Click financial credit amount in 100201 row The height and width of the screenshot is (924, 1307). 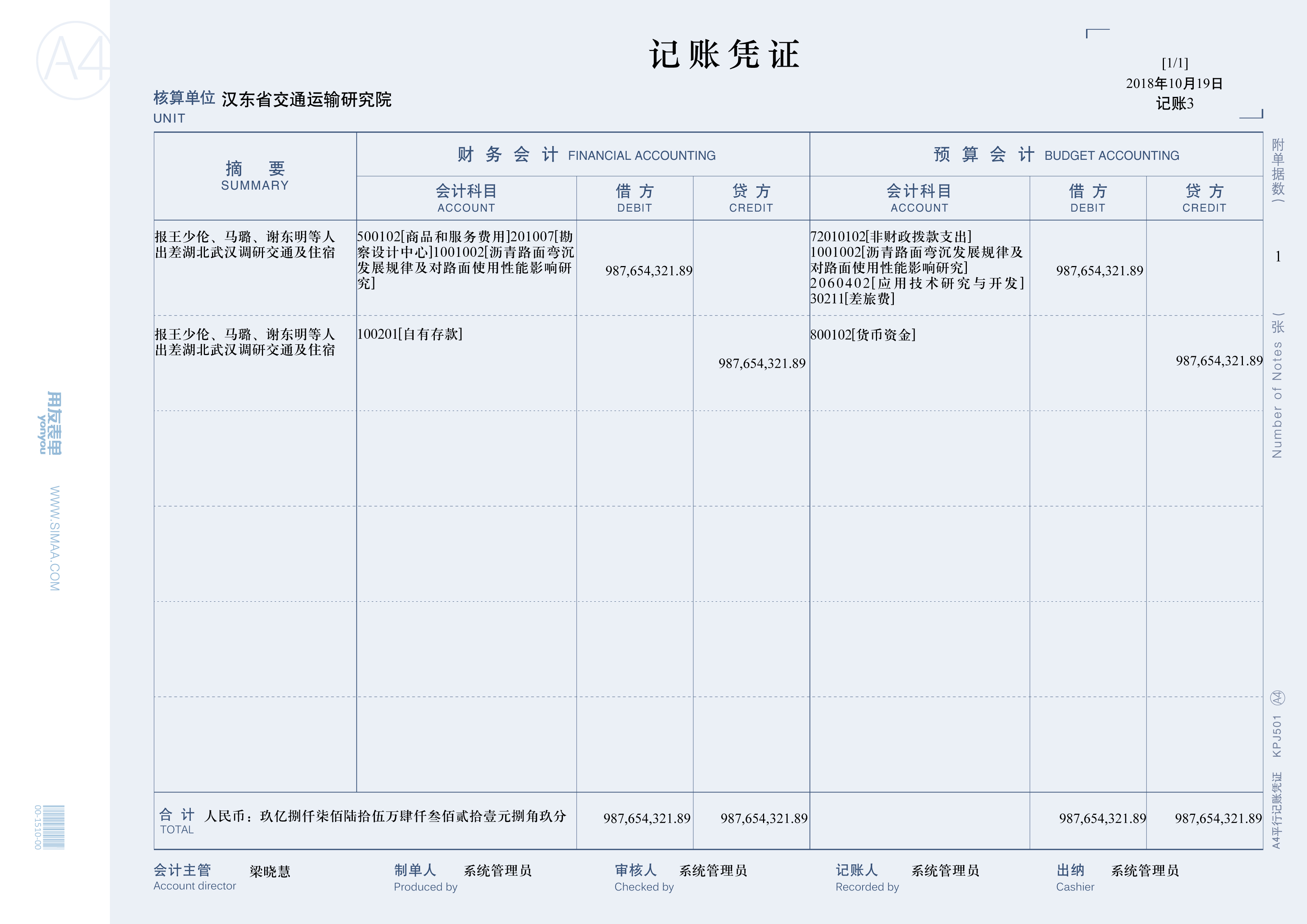(x=762, y=363)
